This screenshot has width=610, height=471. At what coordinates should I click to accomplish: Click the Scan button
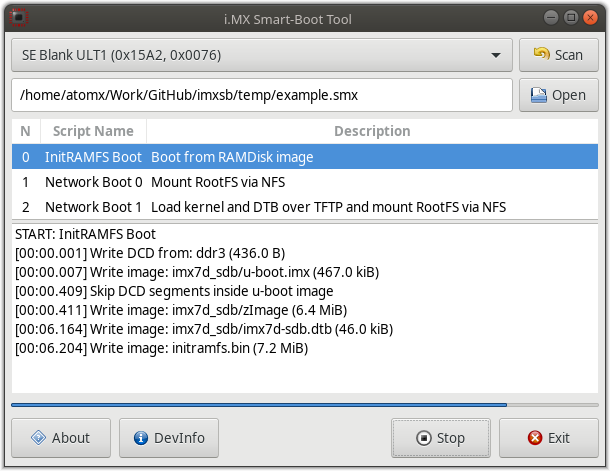(559, 55)
